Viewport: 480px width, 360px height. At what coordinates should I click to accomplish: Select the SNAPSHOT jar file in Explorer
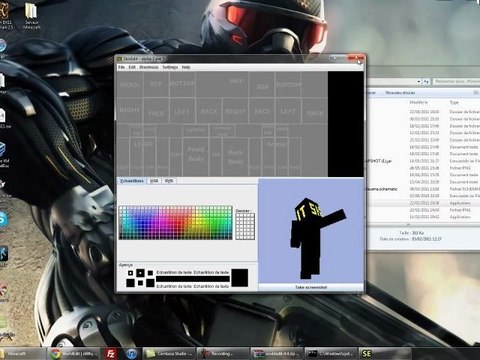[379, 161]
